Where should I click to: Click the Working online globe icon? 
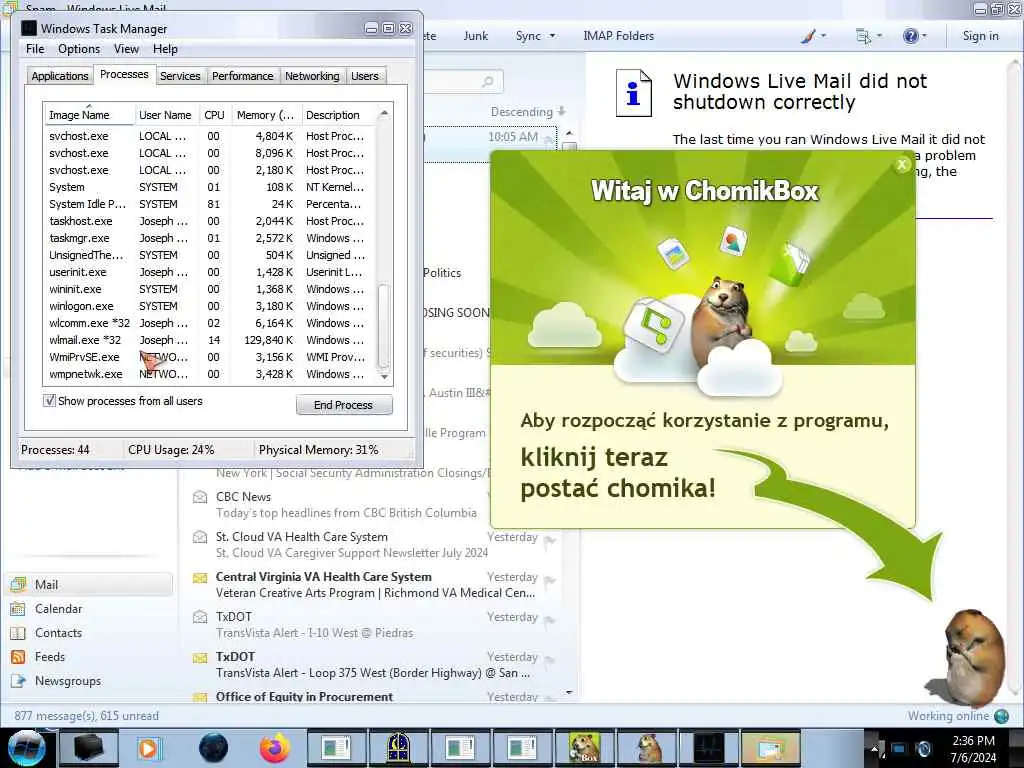point(1002,716)
